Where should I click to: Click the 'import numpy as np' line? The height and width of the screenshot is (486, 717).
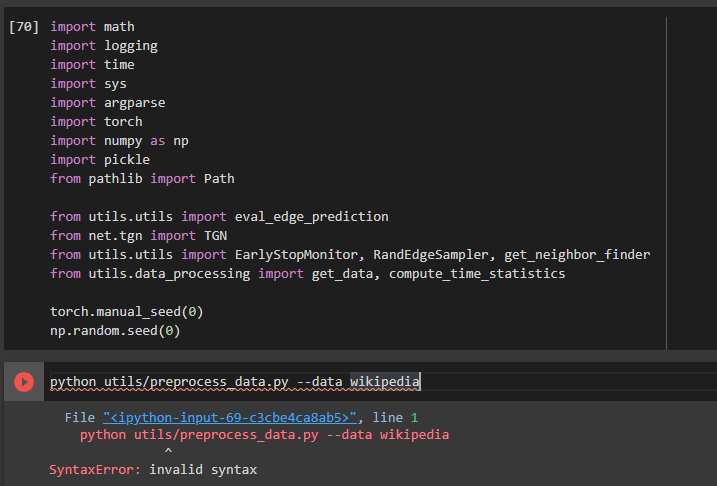coord(119,141)
